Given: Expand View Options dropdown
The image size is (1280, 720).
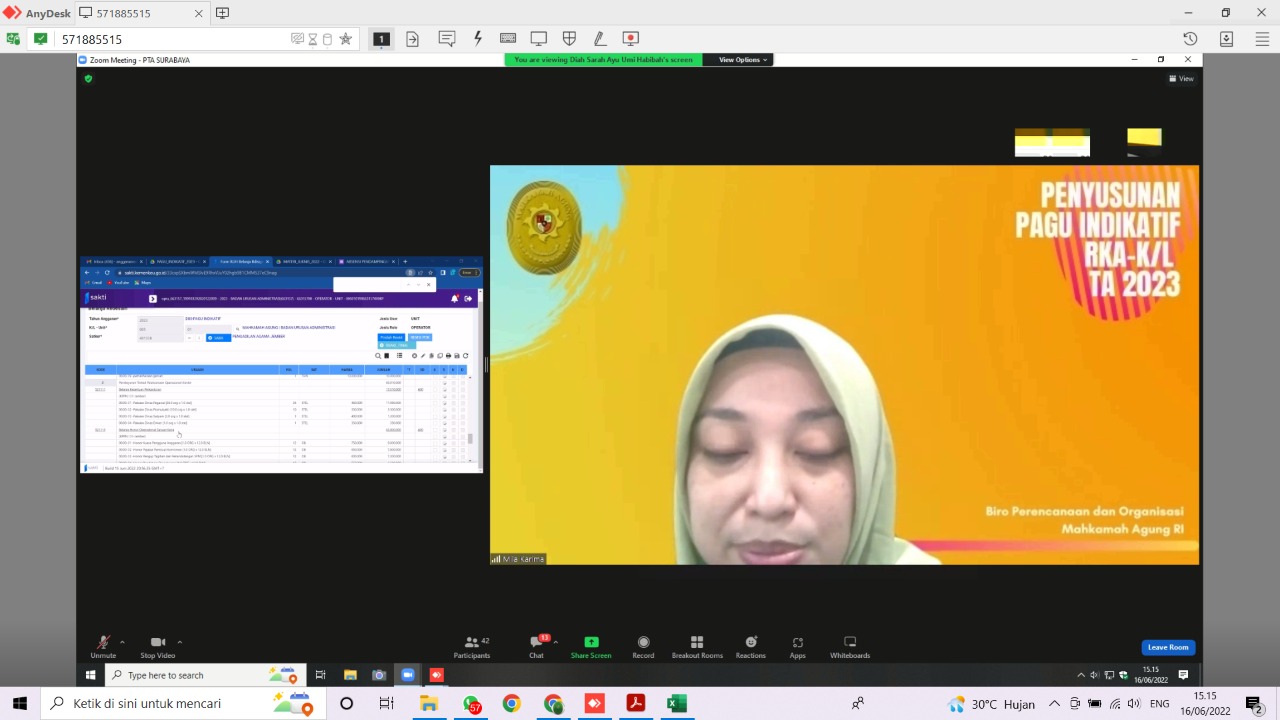Looking at the screenshot, I should coord(743,60).
